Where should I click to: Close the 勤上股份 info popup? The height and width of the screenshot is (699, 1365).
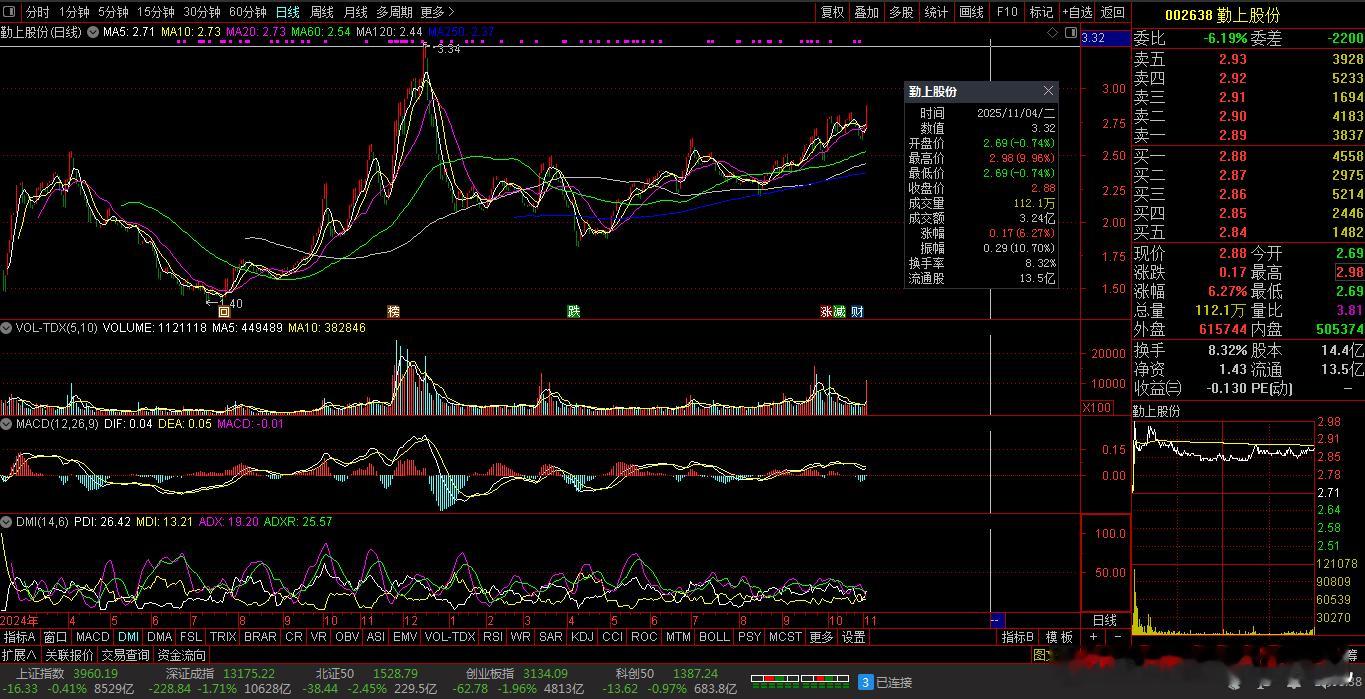point(1047,91)
